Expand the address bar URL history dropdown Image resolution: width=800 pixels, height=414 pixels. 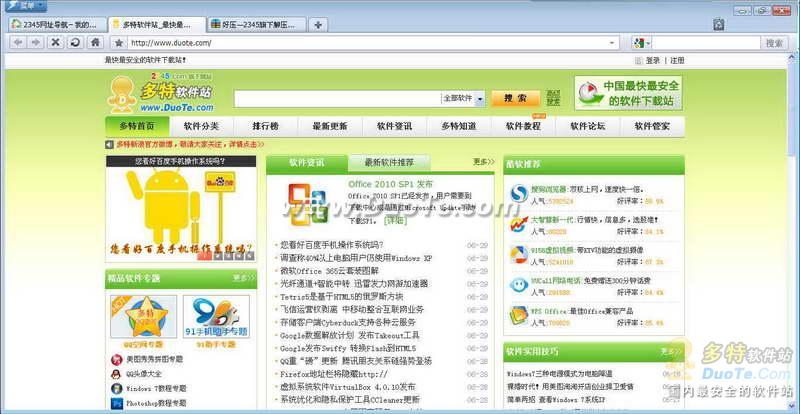click(612, 43)
